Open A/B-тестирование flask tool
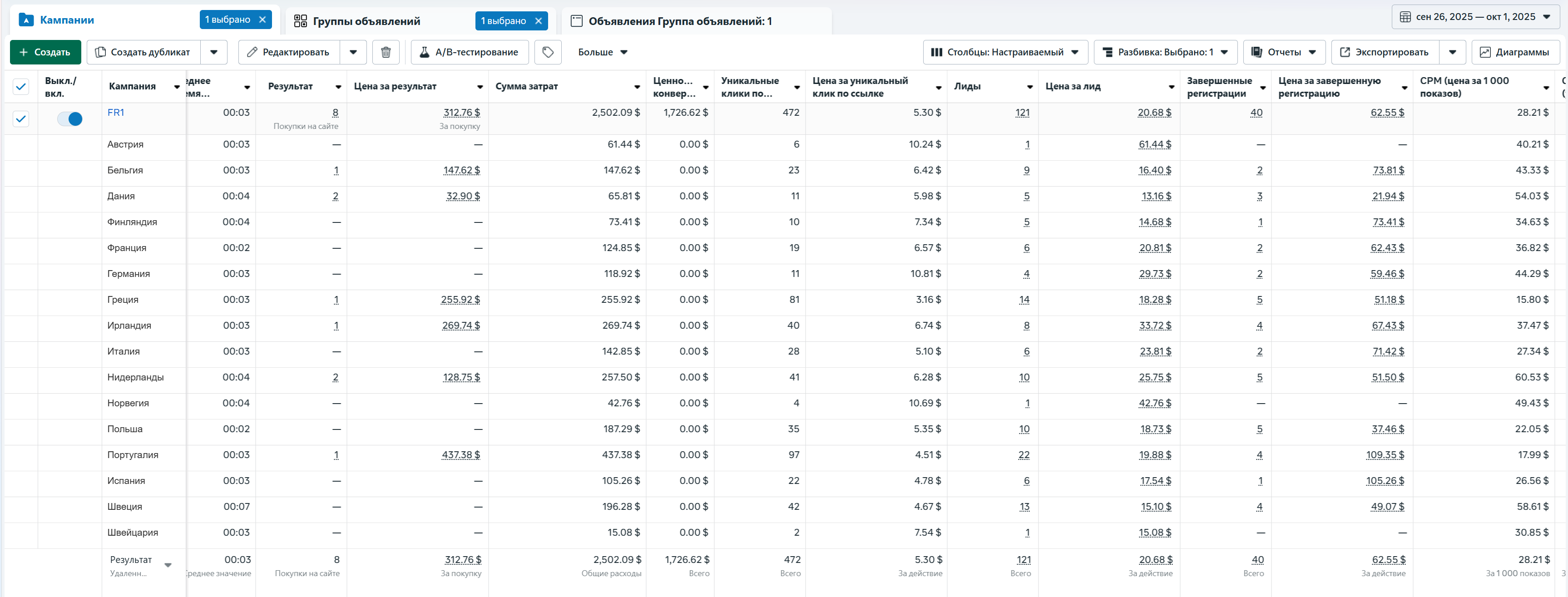Viewport: 1568px width, 597px height. [x=469, y=52]
